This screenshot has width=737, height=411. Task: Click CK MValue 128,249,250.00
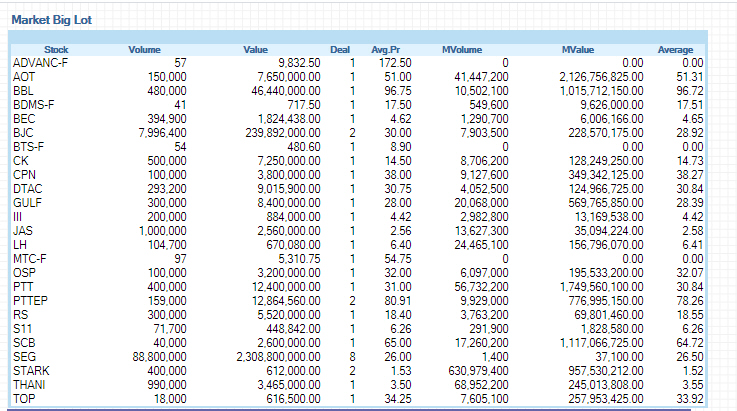pos(606,161)
